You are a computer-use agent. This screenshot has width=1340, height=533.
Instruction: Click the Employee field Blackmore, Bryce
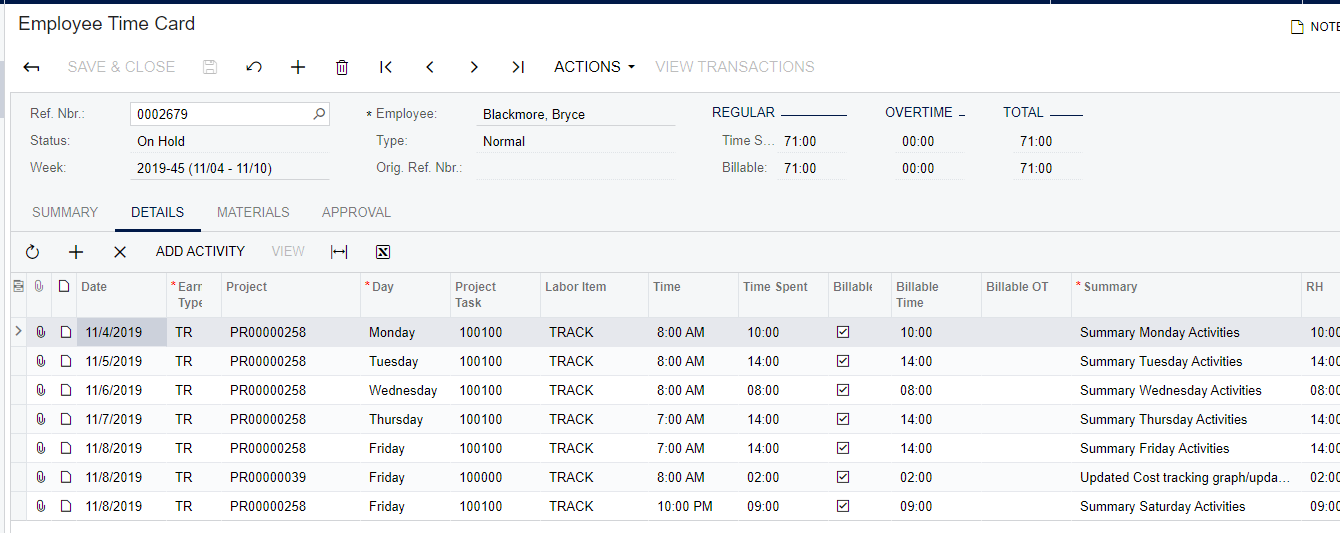click(x=576, y=114)
